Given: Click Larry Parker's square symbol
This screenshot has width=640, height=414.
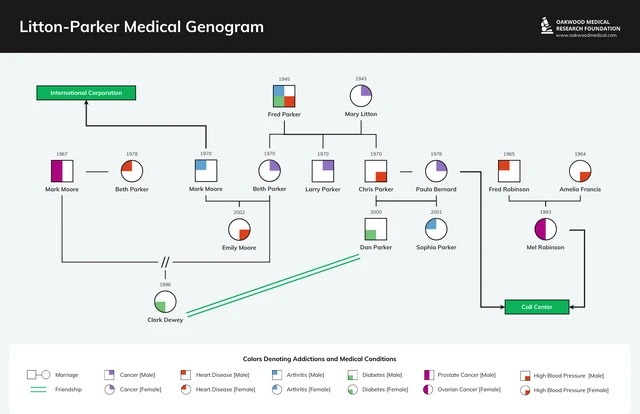Looking at the screenshot, I should click(323, 171).
